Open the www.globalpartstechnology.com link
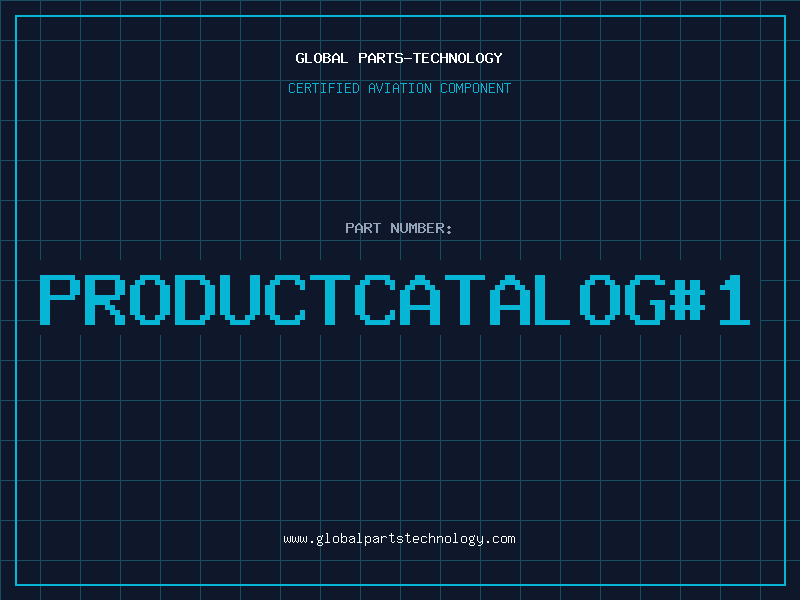800x600 pixels. coord(399,539)
